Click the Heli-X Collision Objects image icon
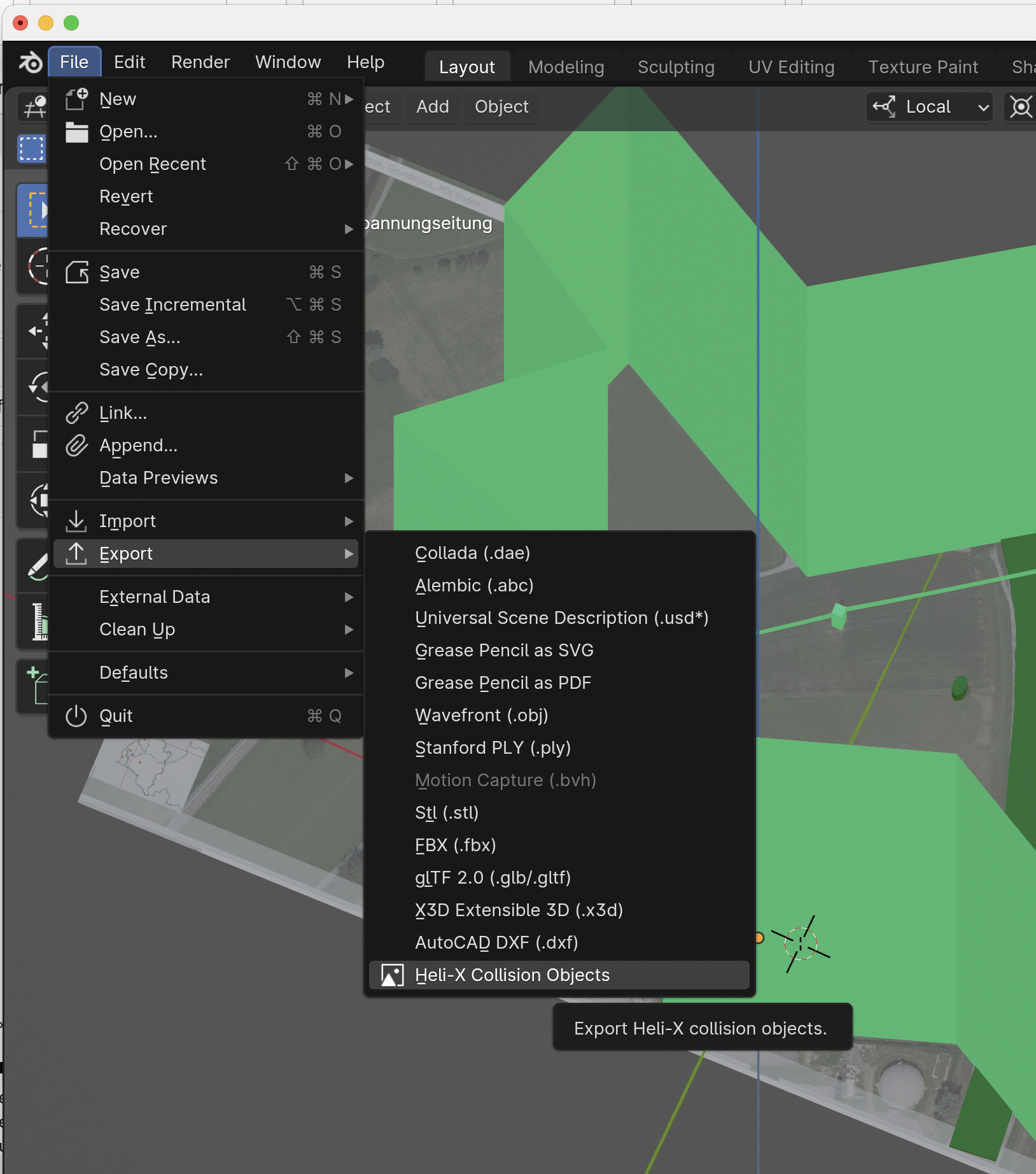This screenshot has width=1036, height=1174. (x=393, y=975)
